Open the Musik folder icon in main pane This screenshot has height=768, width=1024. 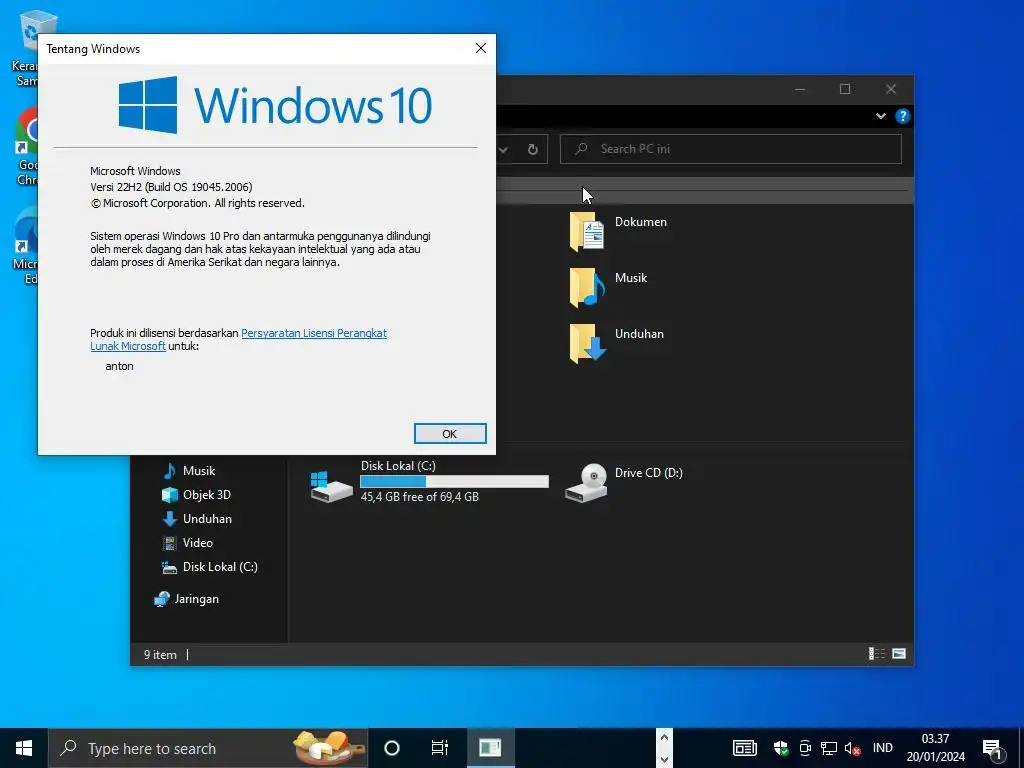click(587, 287)
